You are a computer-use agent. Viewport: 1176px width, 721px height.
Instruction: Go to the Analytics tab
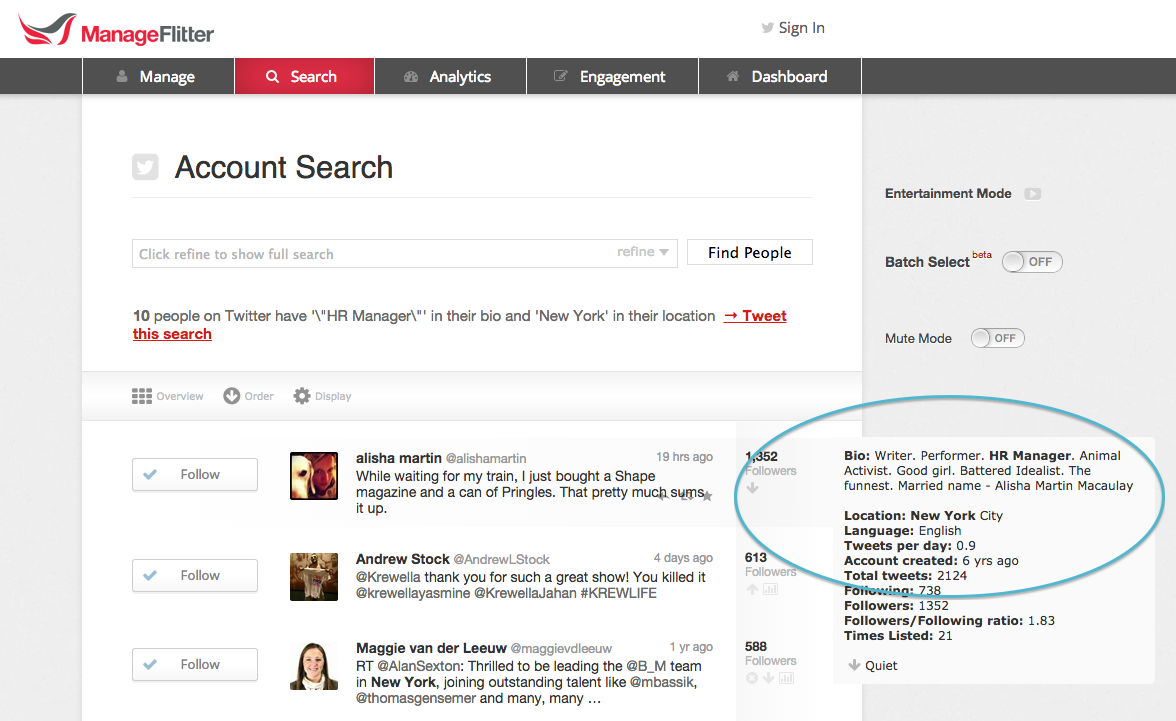450,77
